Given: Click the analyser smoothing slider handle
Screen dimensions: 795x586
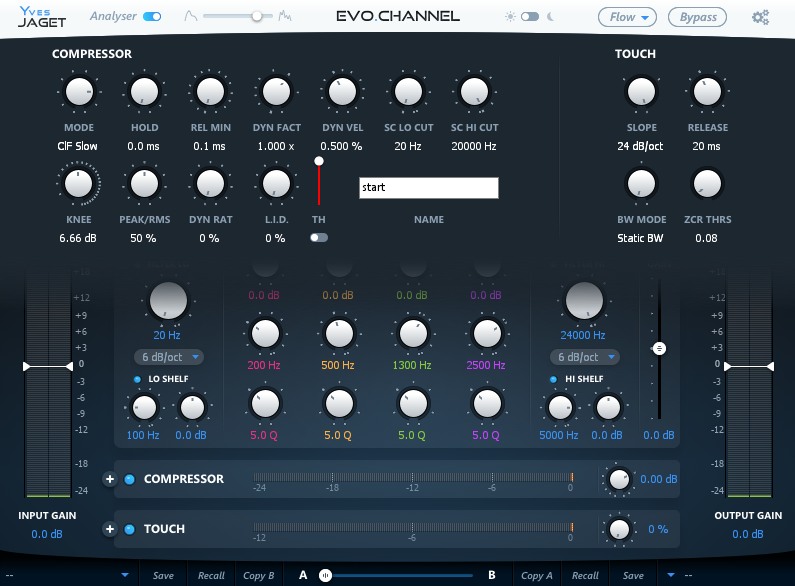Looking at the screenshot, I should coord(257,17).
